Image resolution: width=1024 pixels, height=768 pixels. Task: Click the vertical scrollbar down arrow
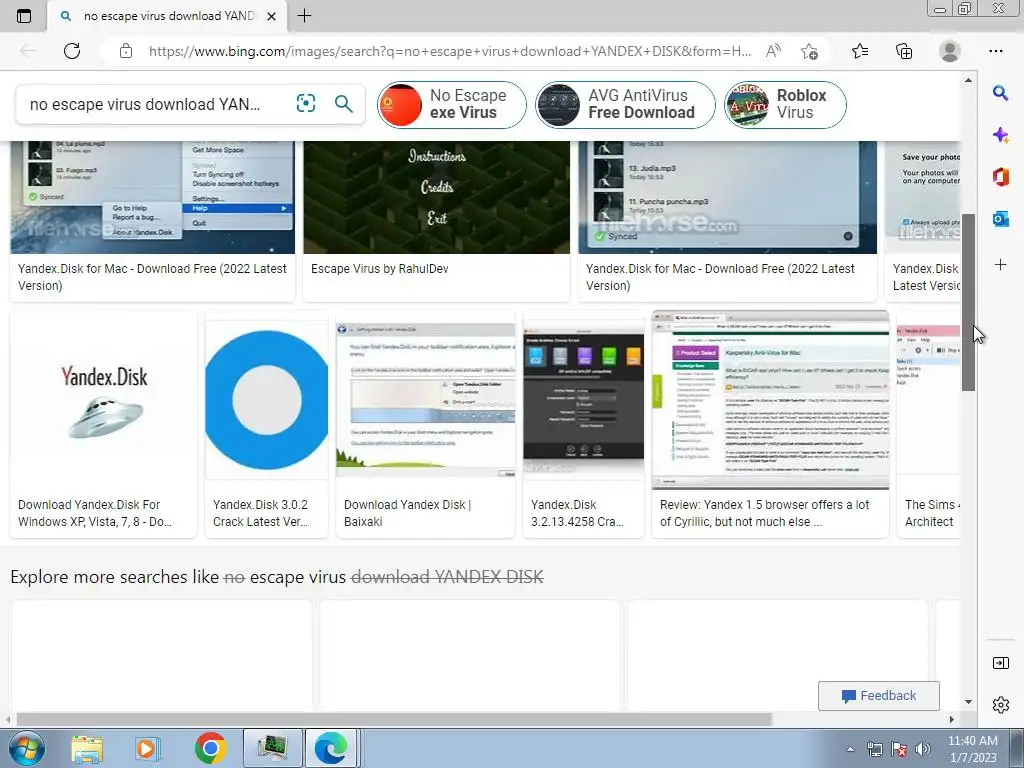point(968,702)
